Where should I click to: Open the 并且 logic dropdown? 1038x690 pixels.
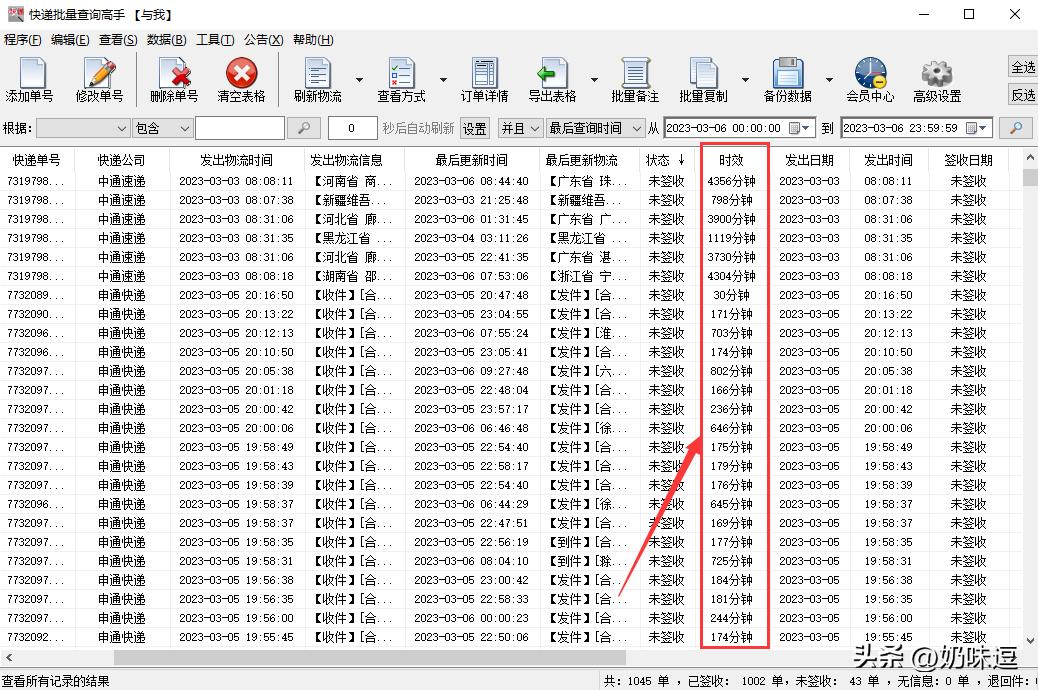tap(520, 128)
